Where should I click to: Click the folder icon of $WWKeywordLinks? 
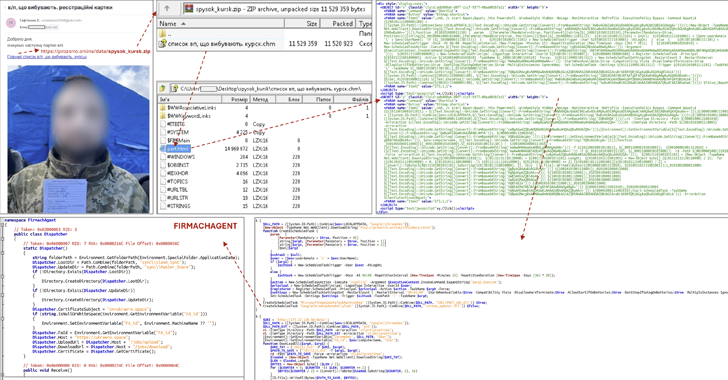pyautogui.click(x=163, y=116)
